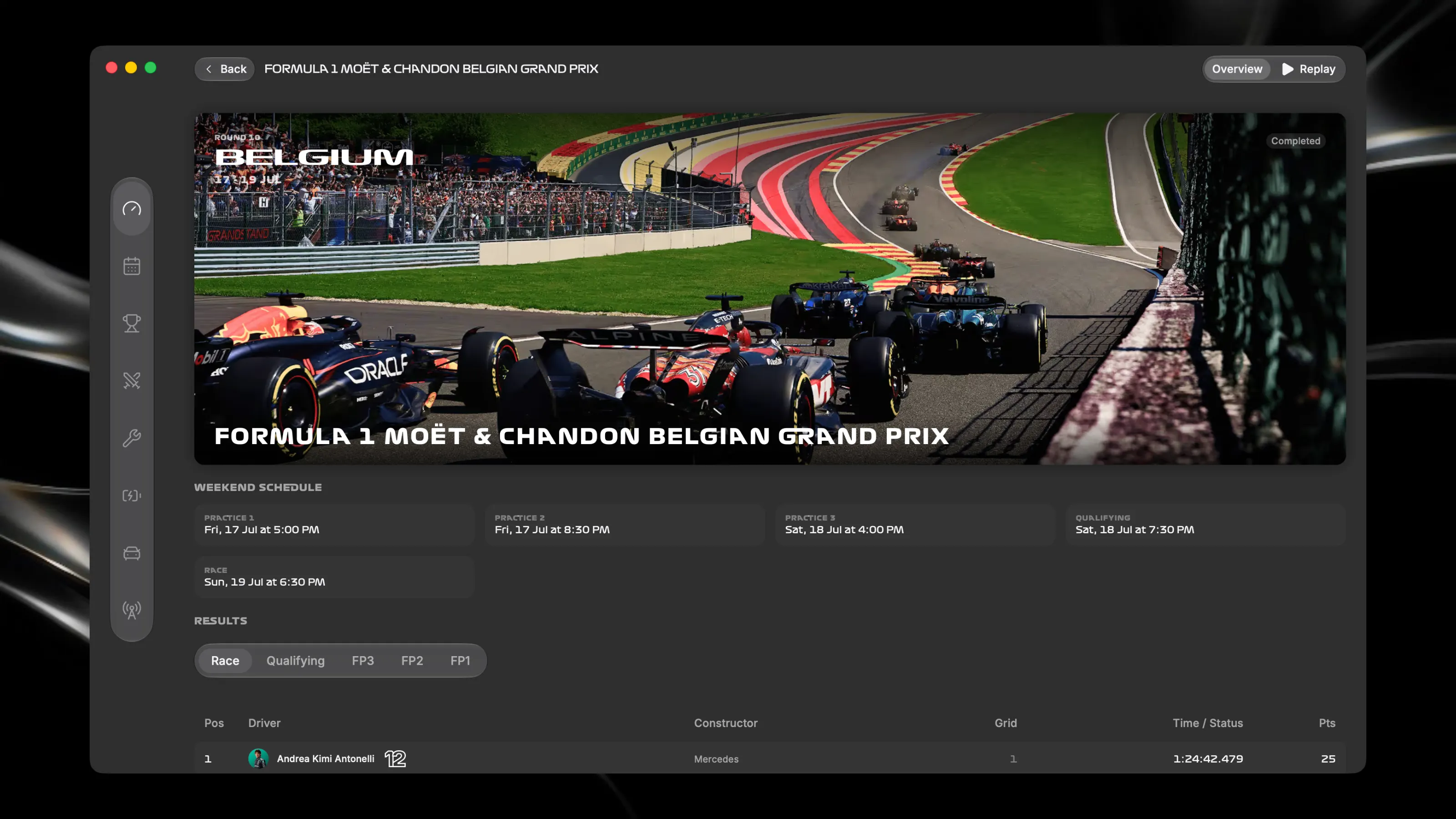Click the Time / Status column header
Screen dimensions: 1456x819
[1208, 723]
